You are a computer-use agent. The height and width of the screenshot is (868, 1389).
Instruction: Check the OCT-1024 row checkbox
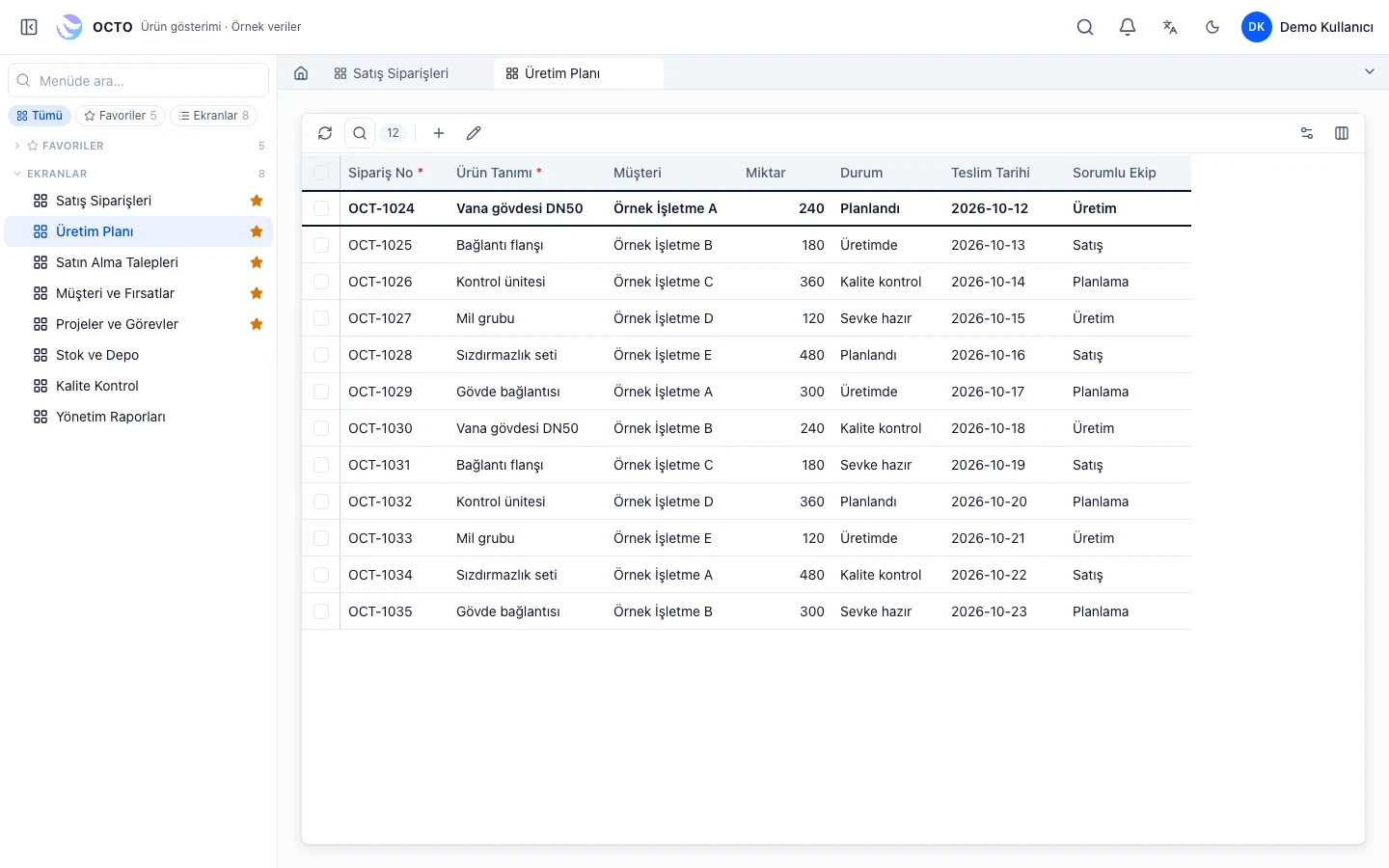point(321,208)
